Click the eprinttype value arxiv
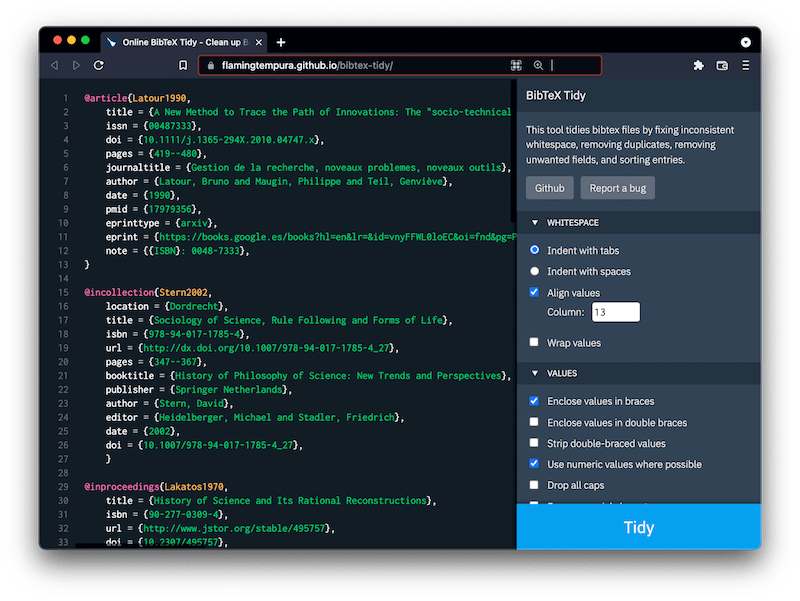The width and height of the screenshot is (800, 601). point(194,223)
